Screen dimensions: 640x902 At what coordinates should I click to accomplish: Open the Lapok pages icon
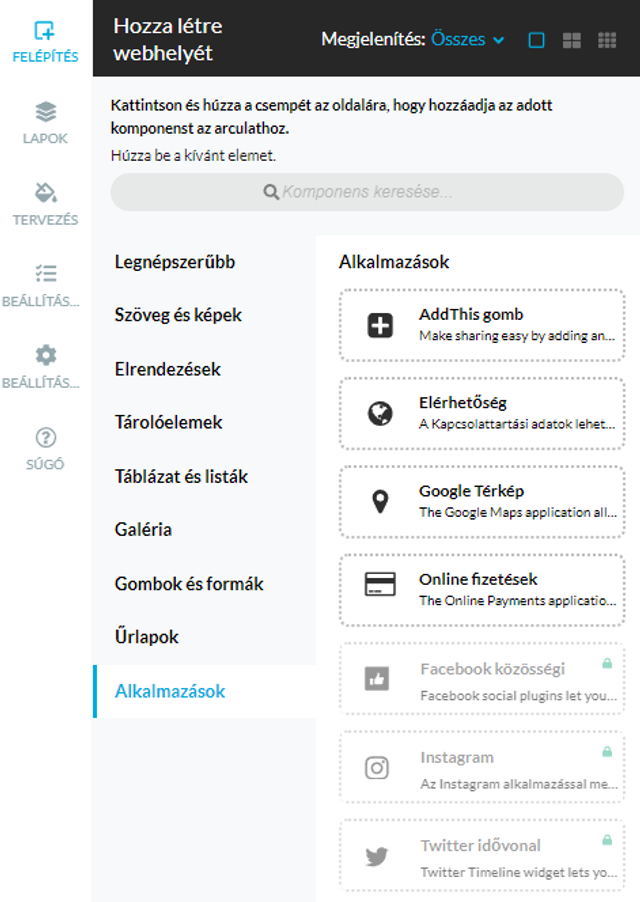(45, 112)
